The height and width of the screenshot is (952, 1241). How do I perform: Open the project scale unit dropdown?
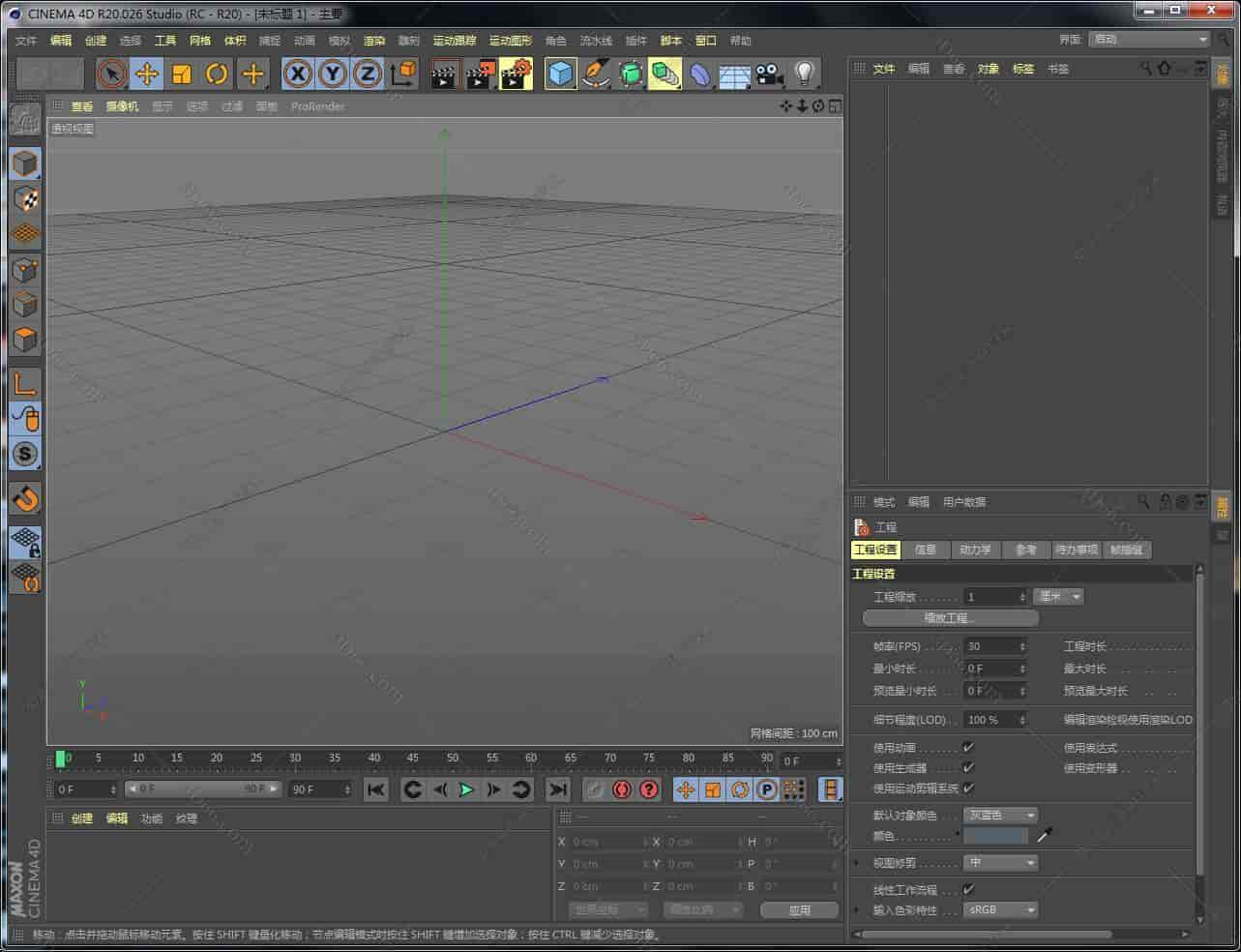tap(1059, 597)
